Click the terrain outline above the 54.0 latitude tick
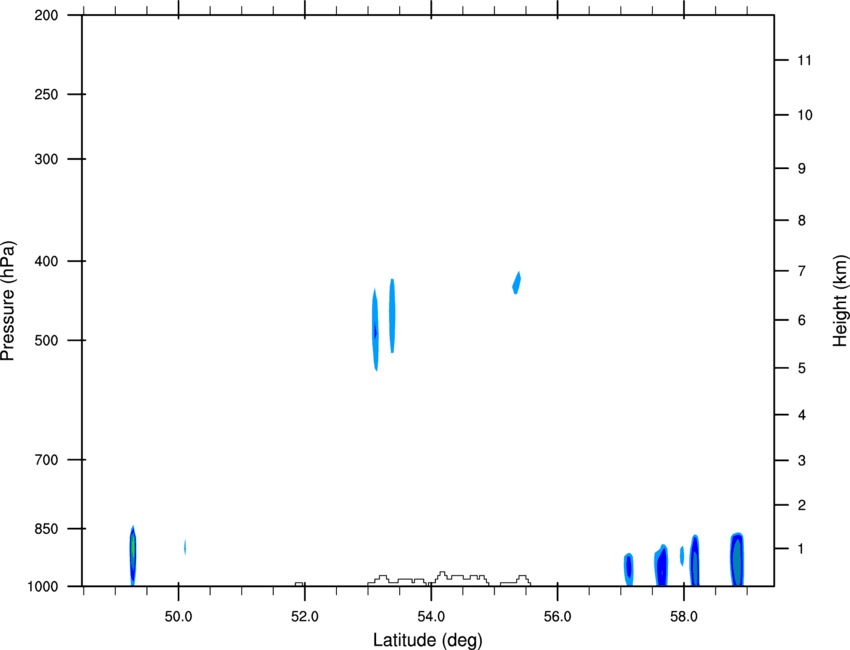 [428, 578]
